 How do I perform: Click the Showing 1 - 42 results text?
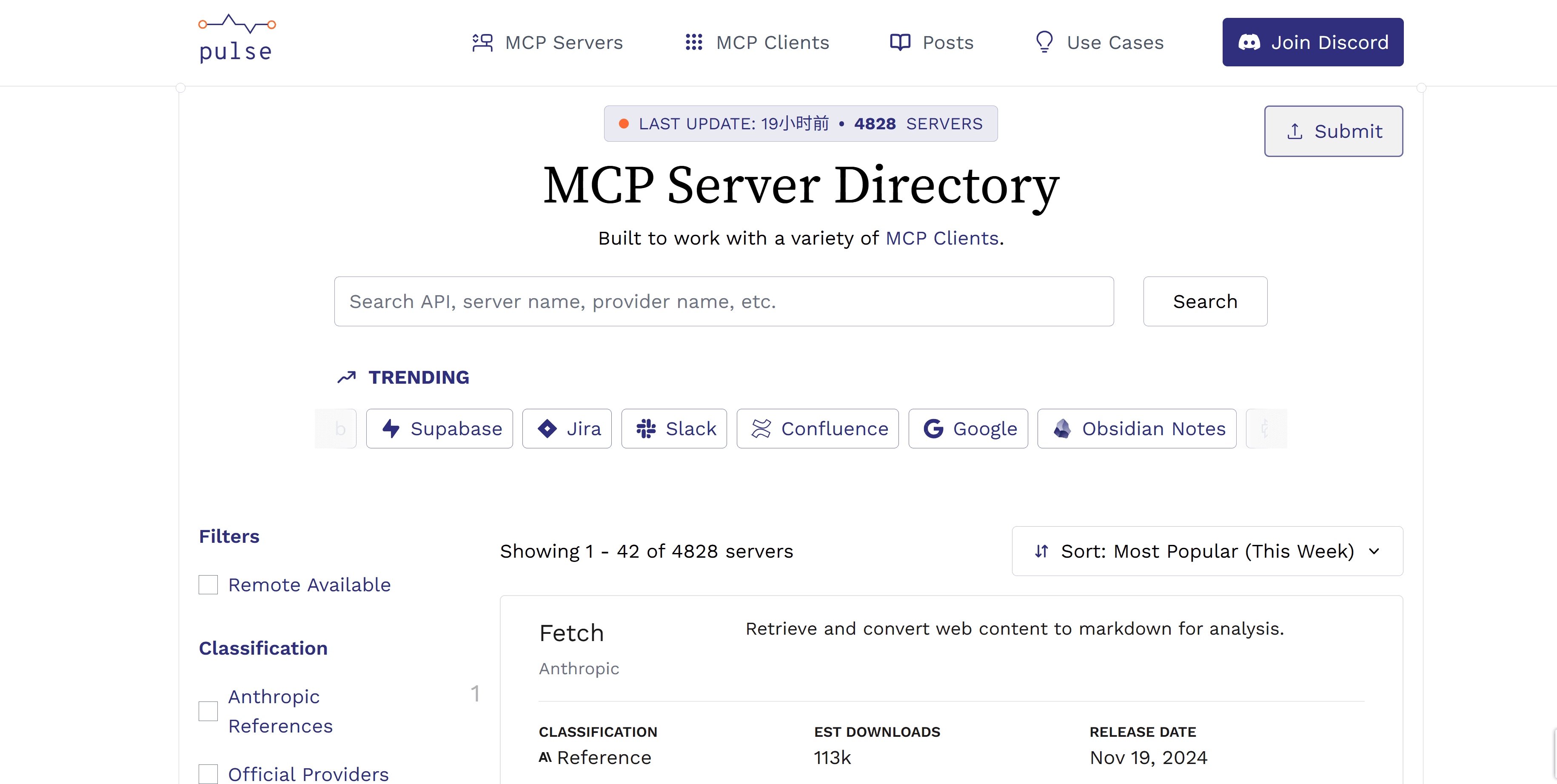click(646, 551)
